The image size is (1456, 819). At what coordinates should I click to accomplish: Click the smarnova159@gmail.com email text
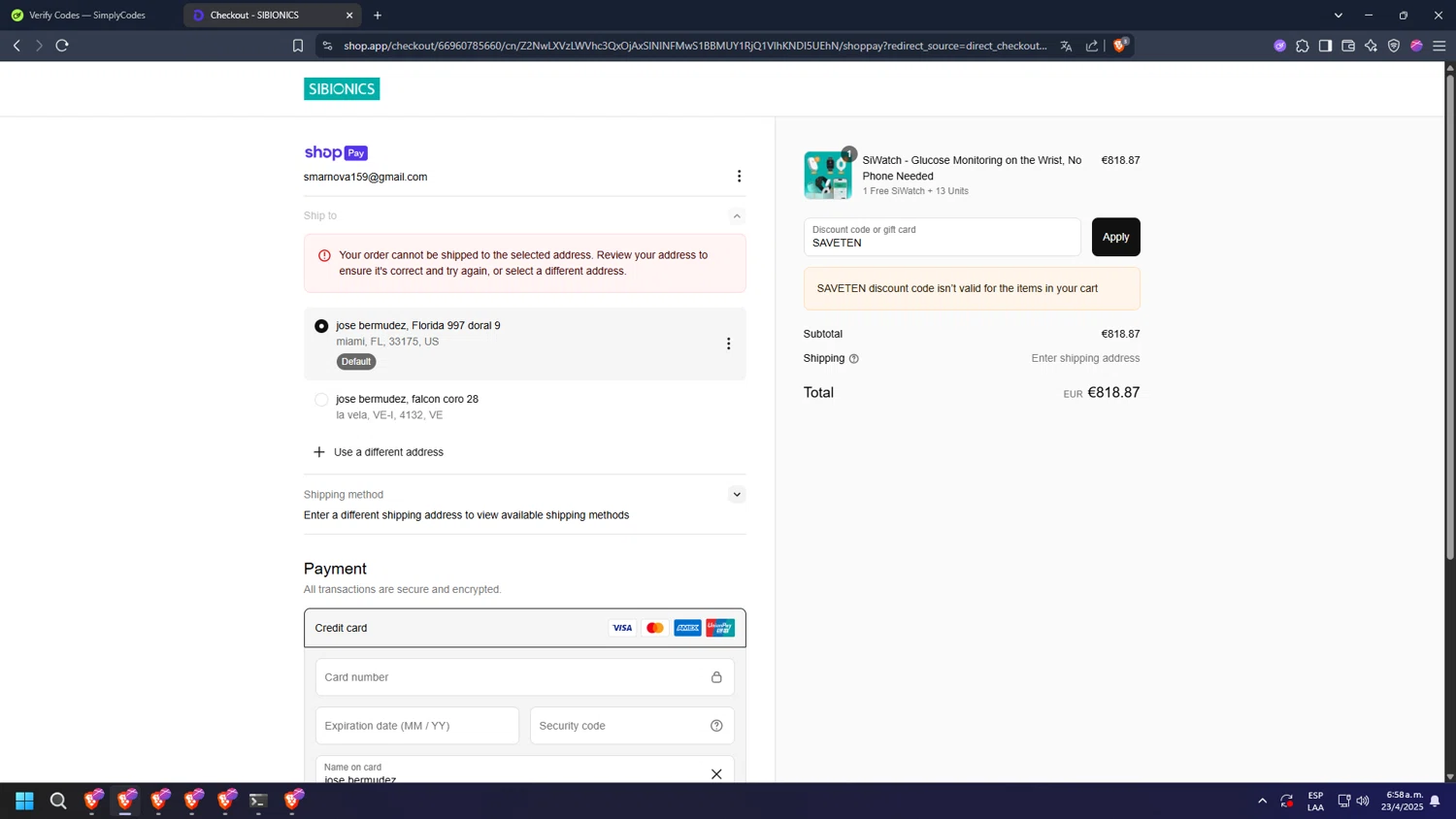tap(365, 177)
